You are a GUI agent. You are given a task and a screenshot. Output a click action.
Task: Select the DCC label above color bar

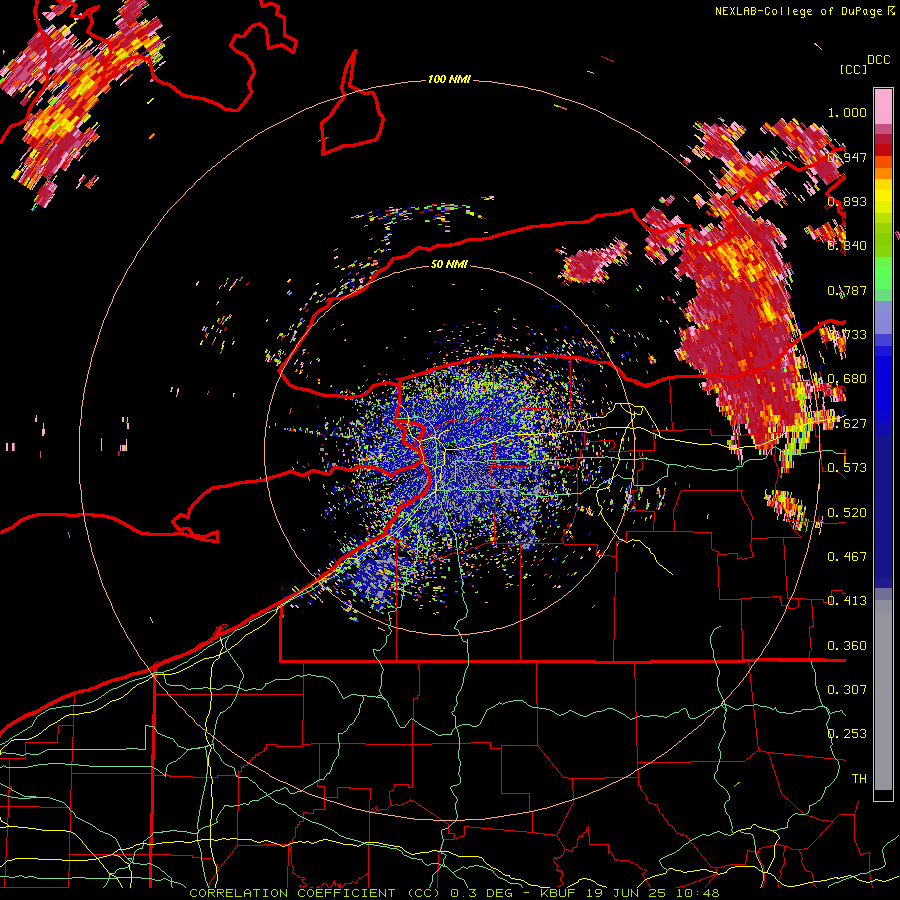[x=878, y=60]
